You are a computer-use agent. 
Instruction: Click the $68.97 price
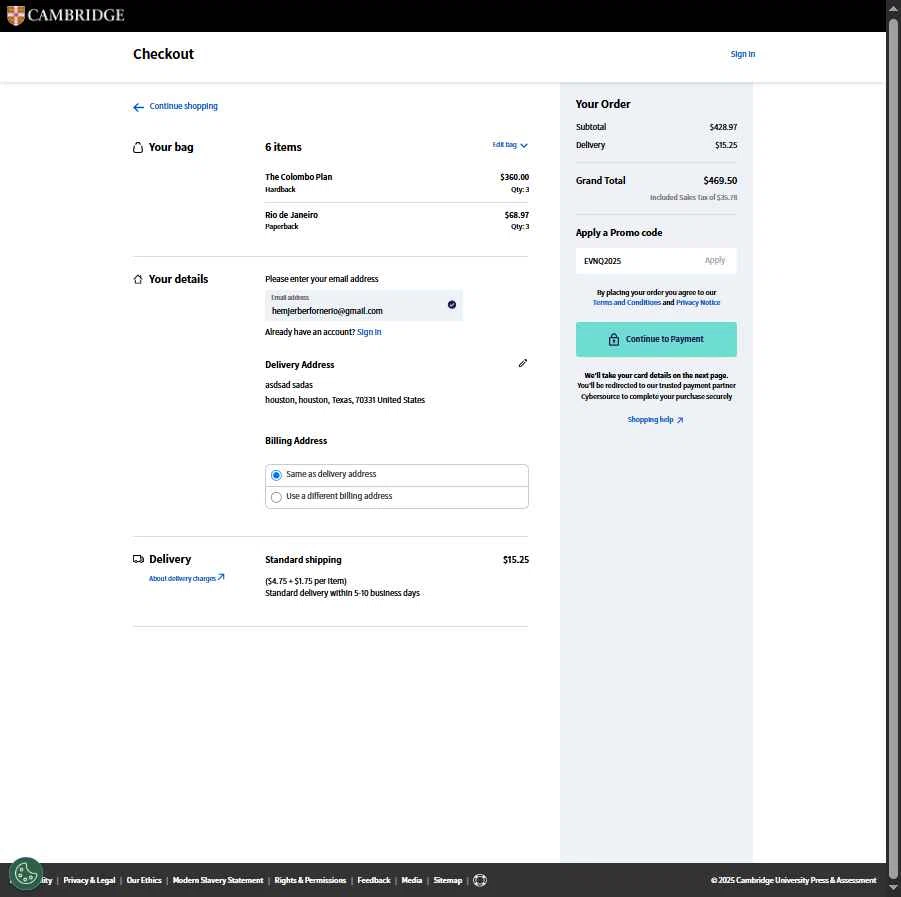click(x=517, y=215)
